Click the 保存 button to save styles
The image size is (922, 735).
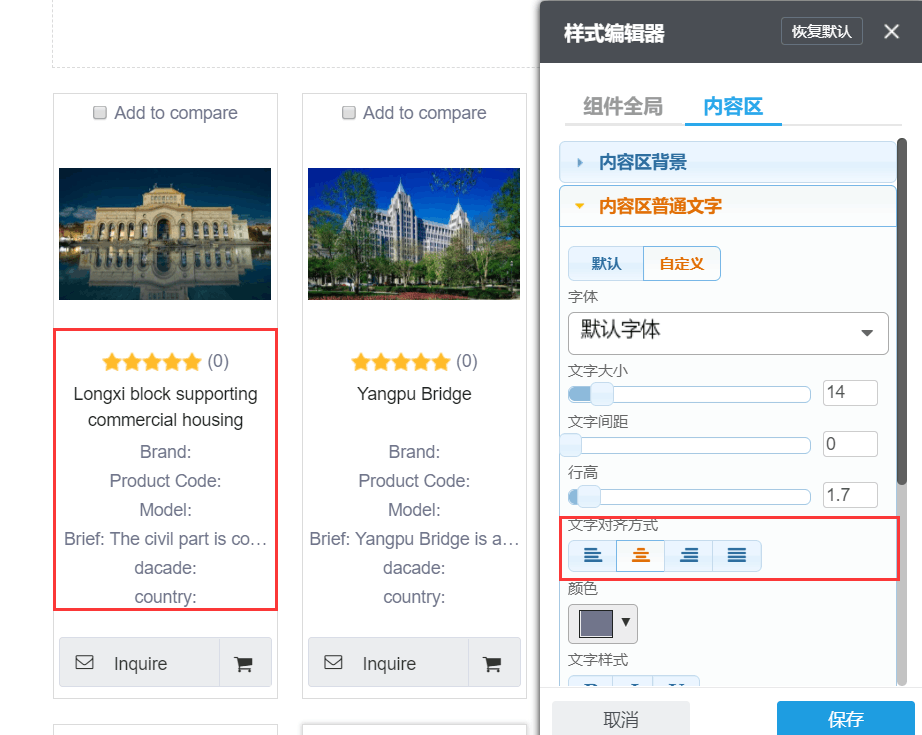843,718
